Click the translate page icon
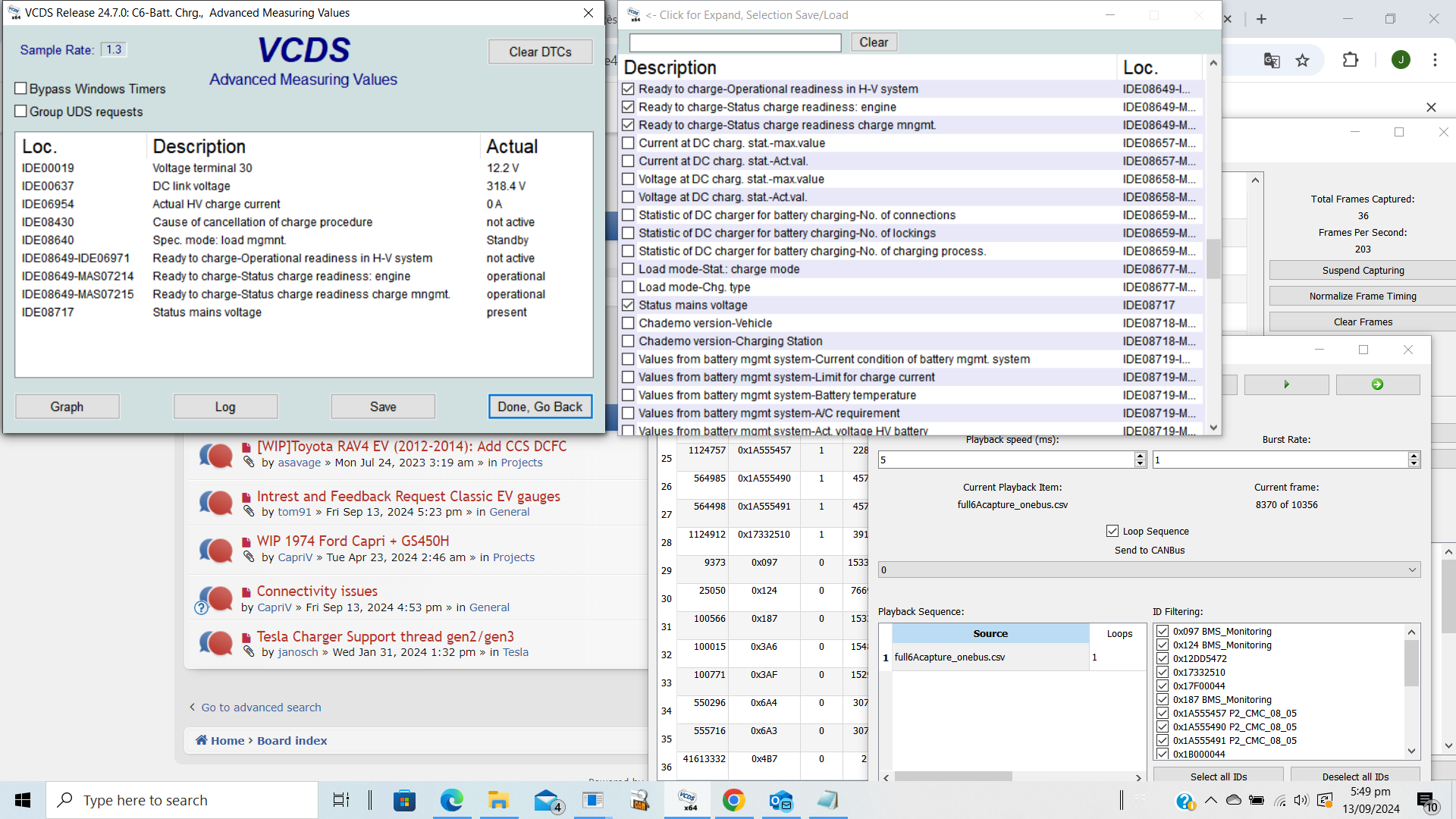 tap(1272, 60)
